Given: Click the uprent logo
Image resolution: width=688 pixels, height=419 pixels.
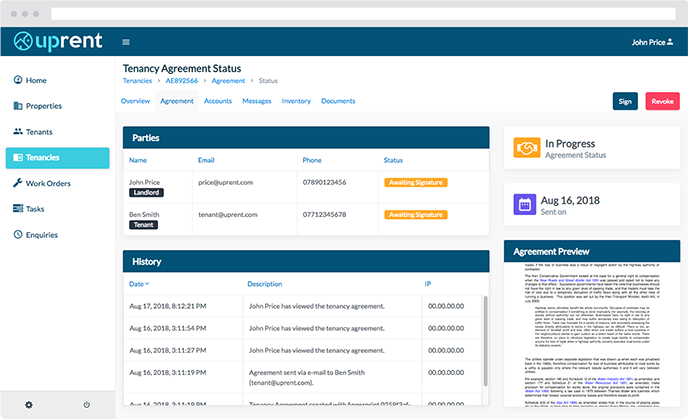Looking at the screenshot, I should [58, 42].
